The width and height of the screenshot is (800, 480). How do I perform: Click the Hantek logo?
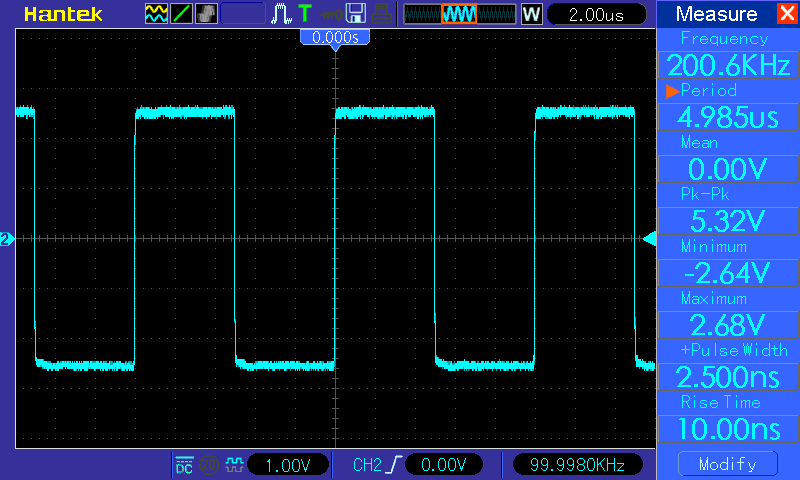(63, 14)
